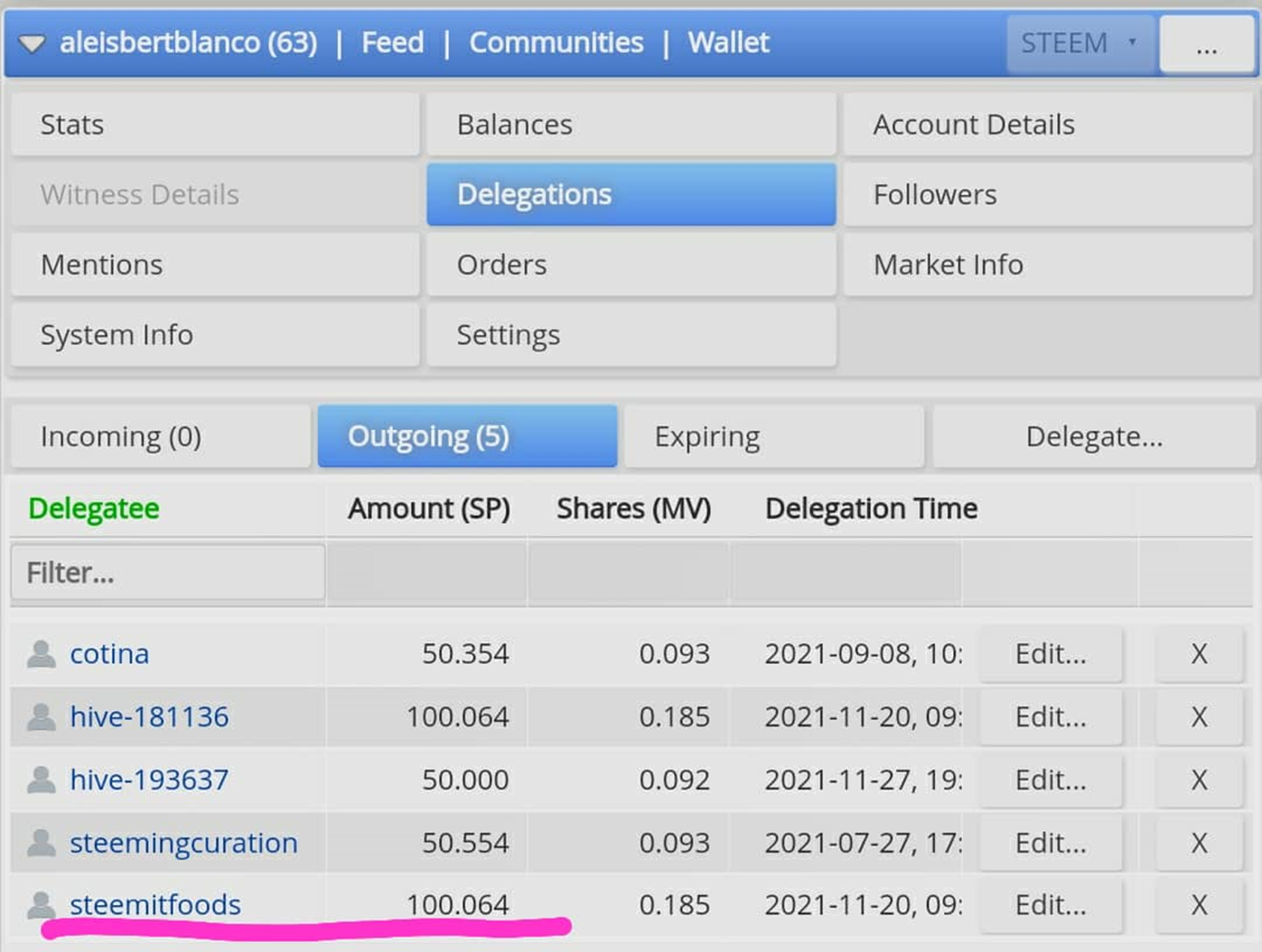Sort by the Amount (SP) column header
The height and width of the screenshot is (952, 1262).
coord(429,509)
